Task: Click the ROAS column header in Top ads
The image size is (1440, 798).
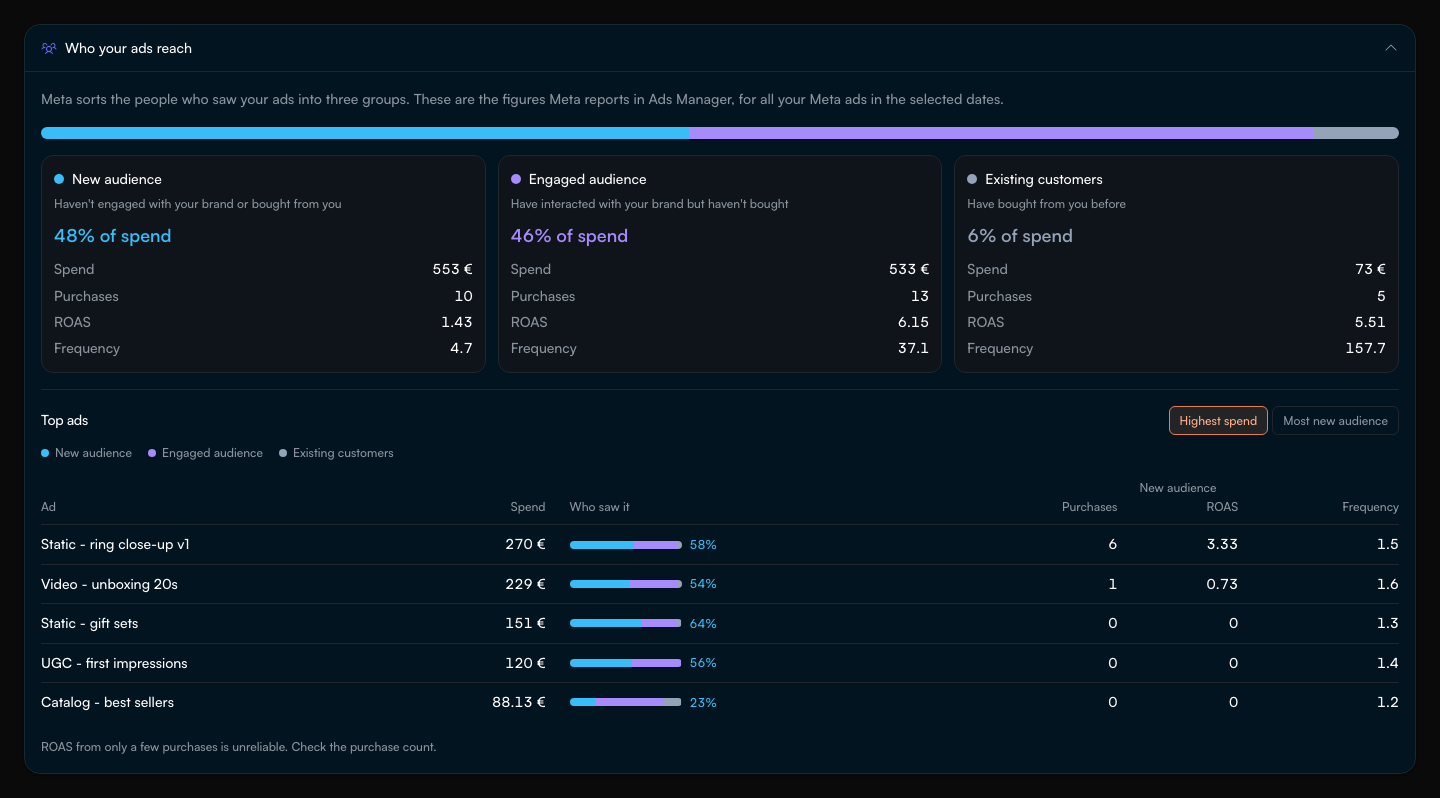Action: click(x=1222, y=507)
